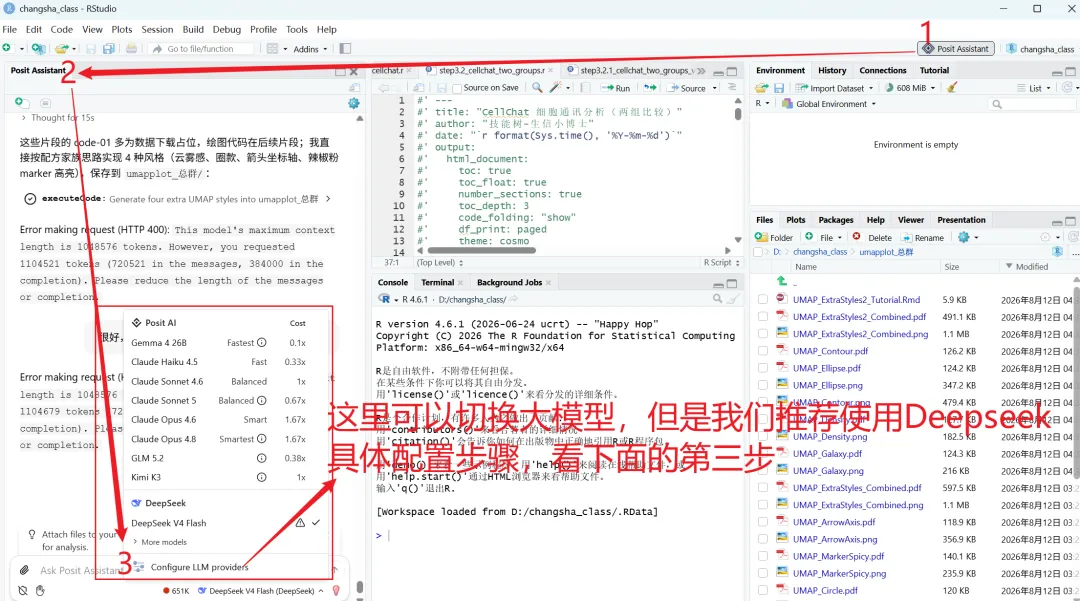Viewport: 1080px width, 601px height.
Task: Expand More models in the model list
Action: [x=159, y=542]
